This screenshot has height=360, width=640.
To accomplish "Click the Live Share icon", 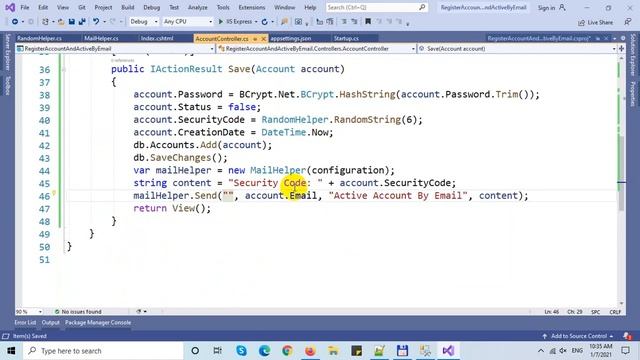I will pyautogui.click(x=581, y=23).
